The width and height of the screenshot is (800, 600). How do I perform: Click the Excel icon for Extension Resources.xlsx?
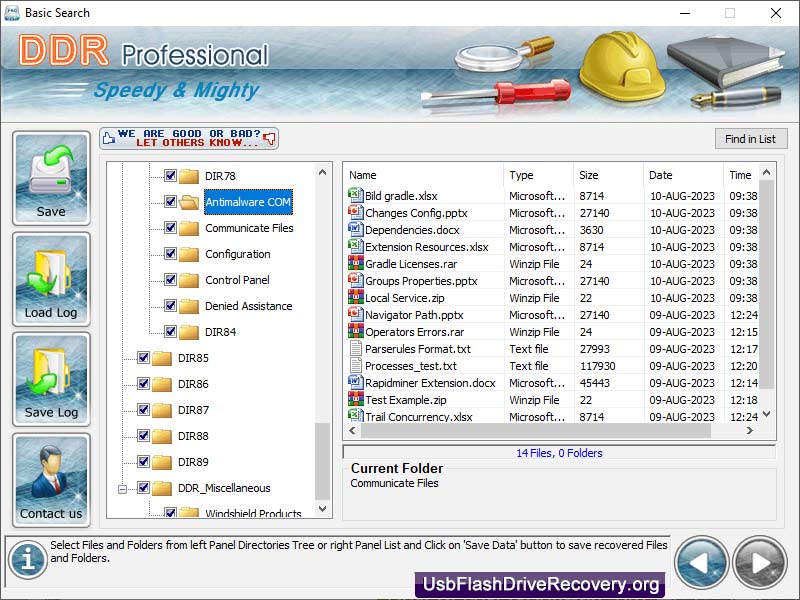pos(355,246)
